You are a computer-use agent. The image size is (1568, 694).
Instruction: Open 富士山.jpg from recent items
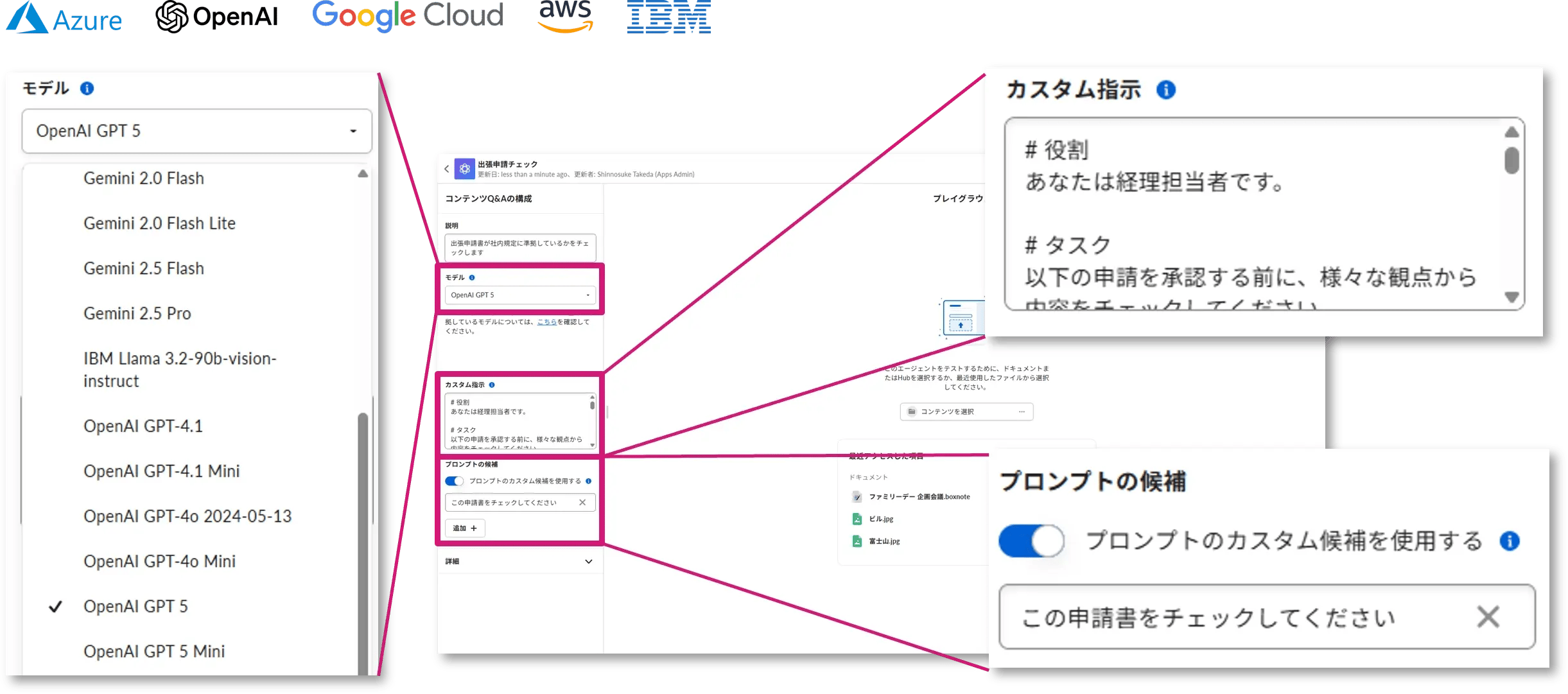(x=884, y=541)
